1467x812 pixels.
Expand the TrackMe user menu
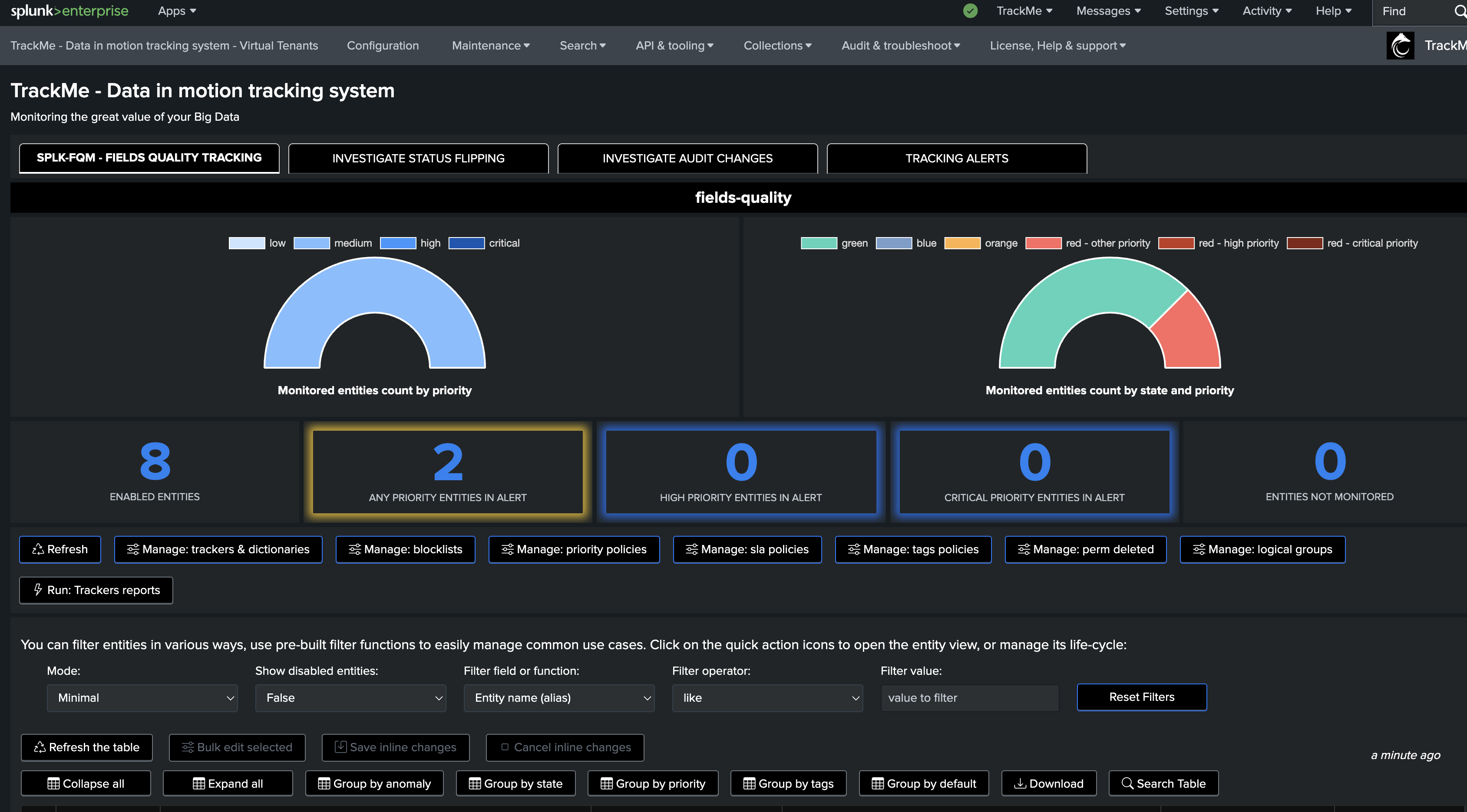pyautogui.click(x=1024, y=11)
